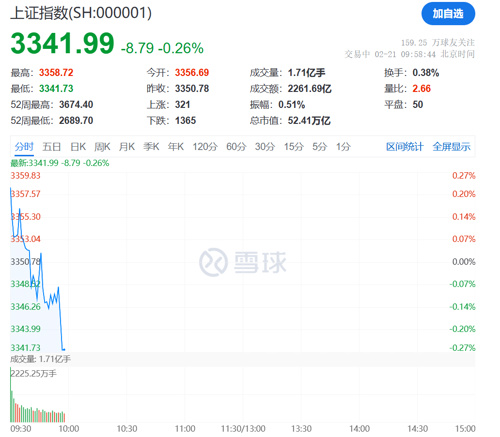
Task: Select the 分时 chart tab
Action: click(x=24, y=147)
